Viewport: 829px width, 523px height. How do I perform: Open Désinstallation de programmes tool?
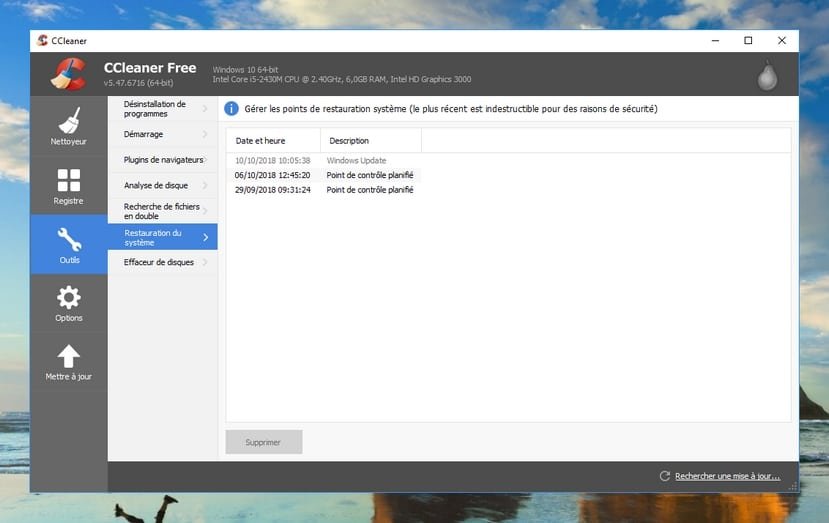pos(163,109)
